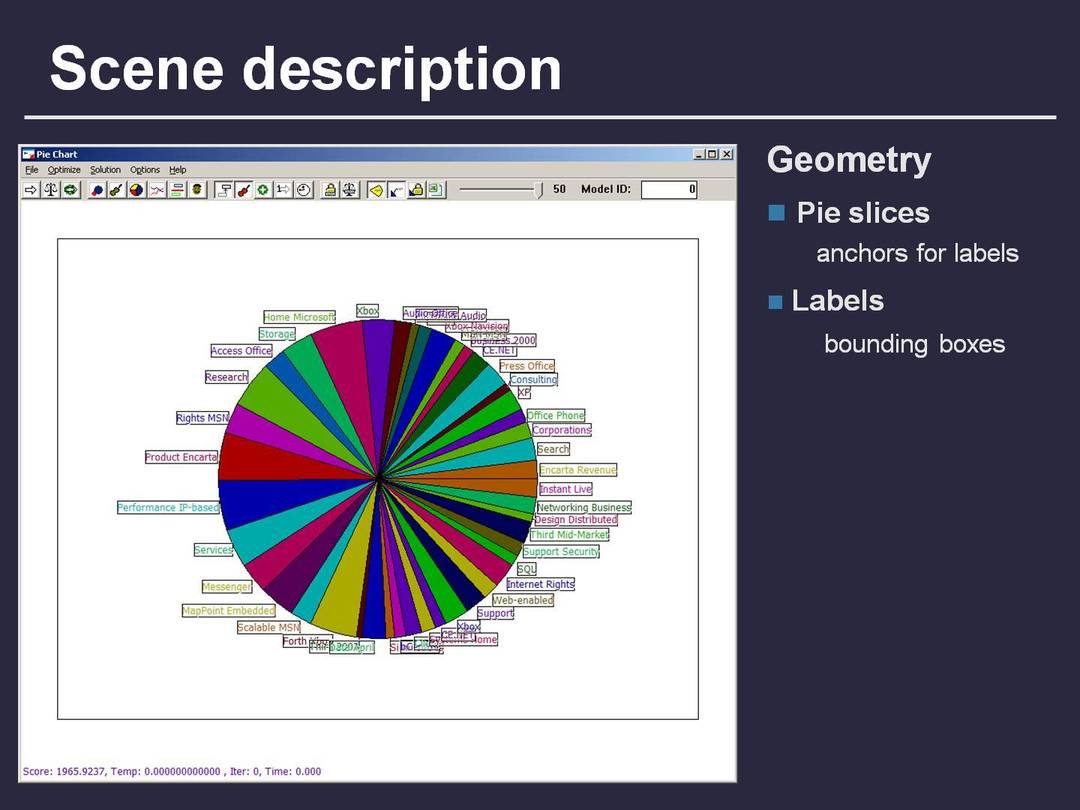This screenshot has height=810, width=1080.
Task: Click the 'Research' pie label
Action: point(226,377)
